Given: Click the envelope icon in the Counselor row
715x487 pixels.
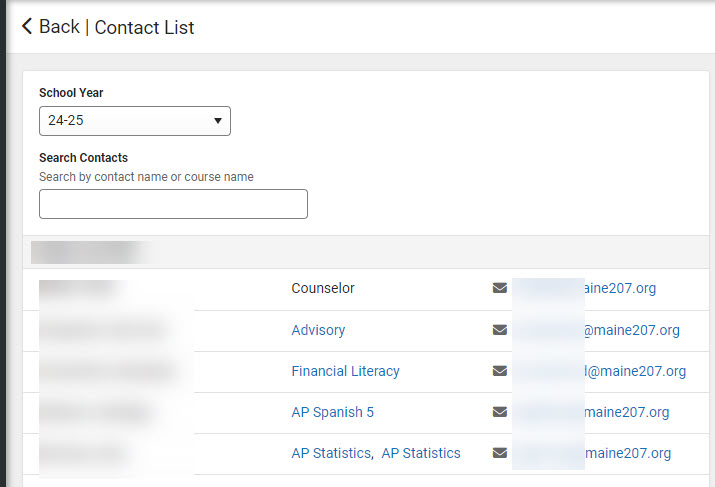Looking at the screenshot, I should [500, 288].
